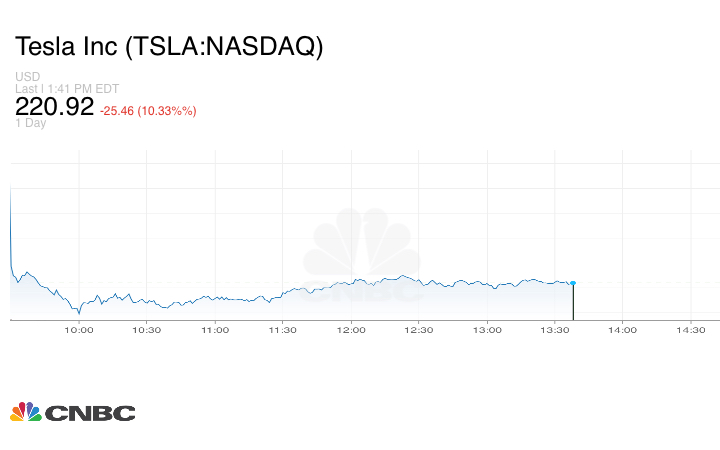
Task: Click the 220.92 last price value
Action: click(x=54, y=107)
